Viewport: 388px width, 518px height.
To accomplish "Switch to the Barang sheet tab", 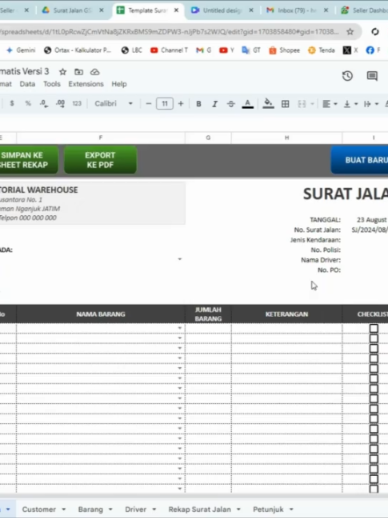I will [90, 509].
